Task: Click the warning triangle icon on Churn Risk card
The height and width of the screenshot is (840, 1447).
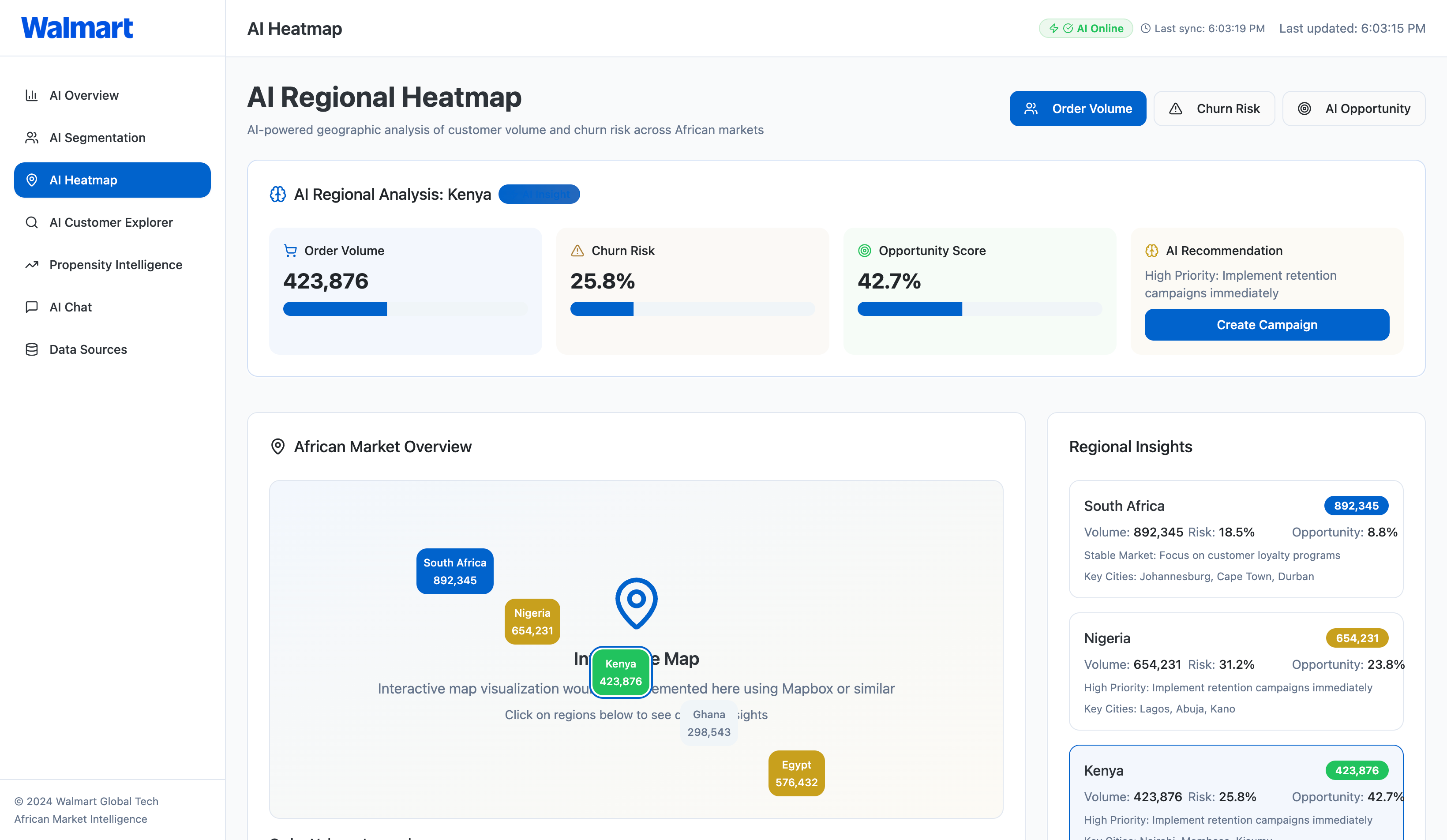Action: [x=577, y=251]
